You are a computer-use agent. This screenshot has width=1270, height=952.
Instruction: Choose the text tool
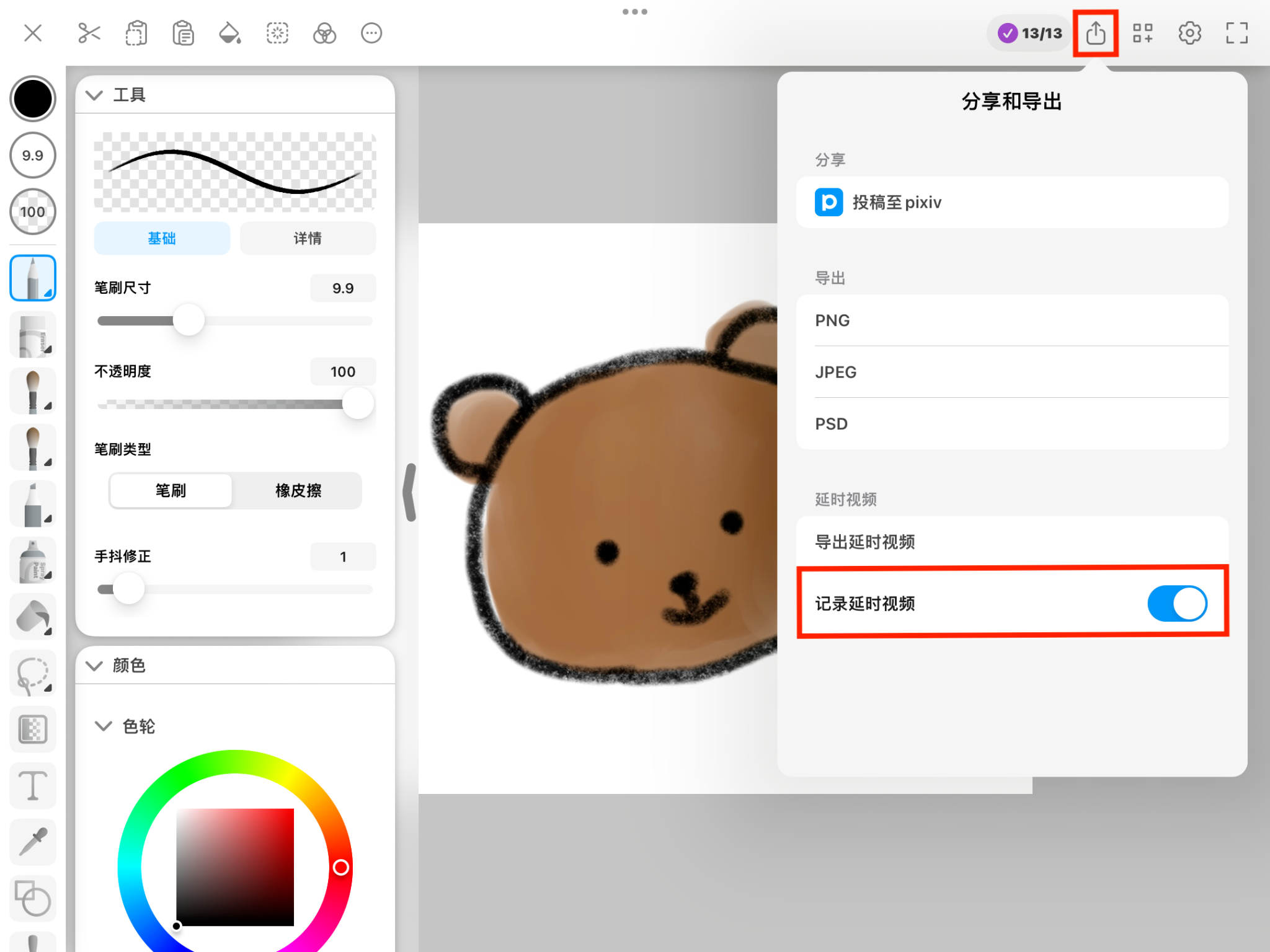[x=33, y=786]
